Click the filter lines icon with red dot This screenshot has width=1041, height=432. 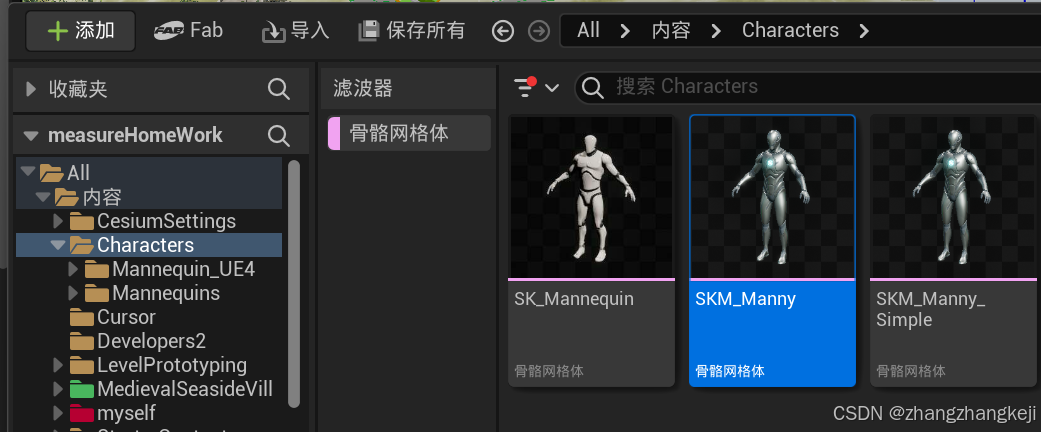pos(525,87)
